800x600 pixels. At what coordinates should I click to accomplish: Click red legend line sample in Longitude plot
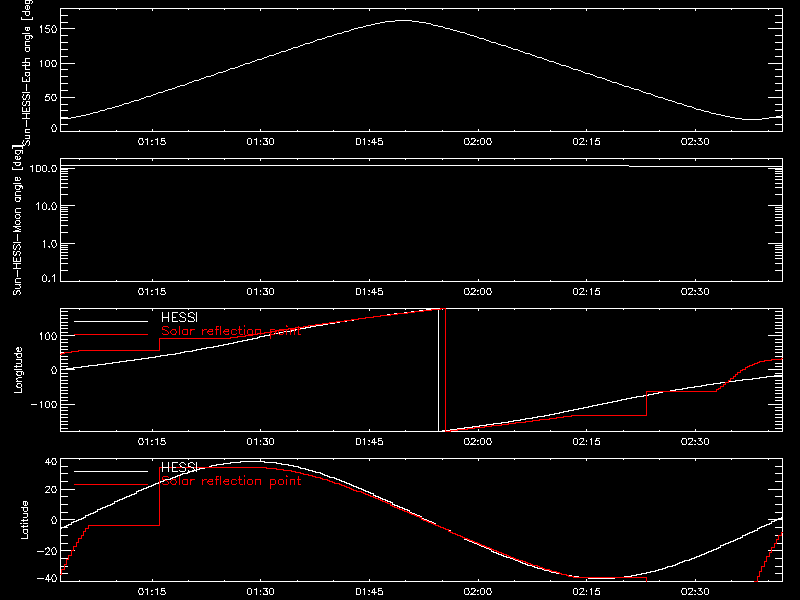111,335
